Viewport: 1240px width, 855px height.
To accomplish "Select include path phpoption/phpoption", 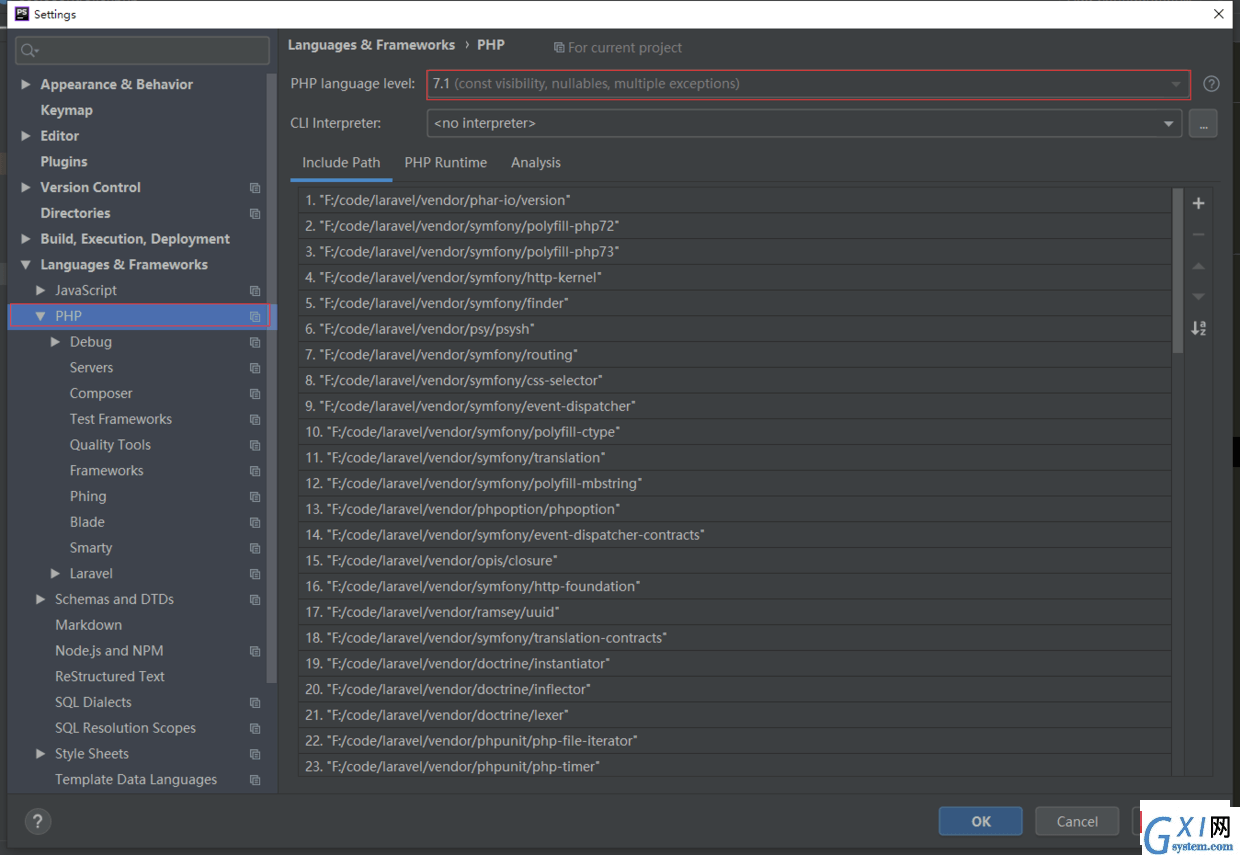I will point(735,510).
